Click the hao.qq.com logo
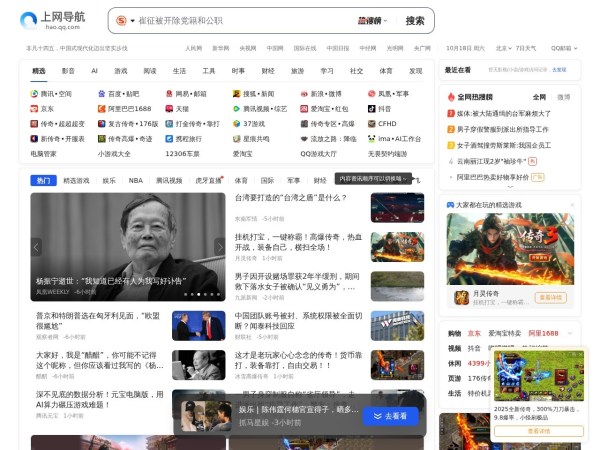Viewport: 600px width, 450px height. (52, 20)
